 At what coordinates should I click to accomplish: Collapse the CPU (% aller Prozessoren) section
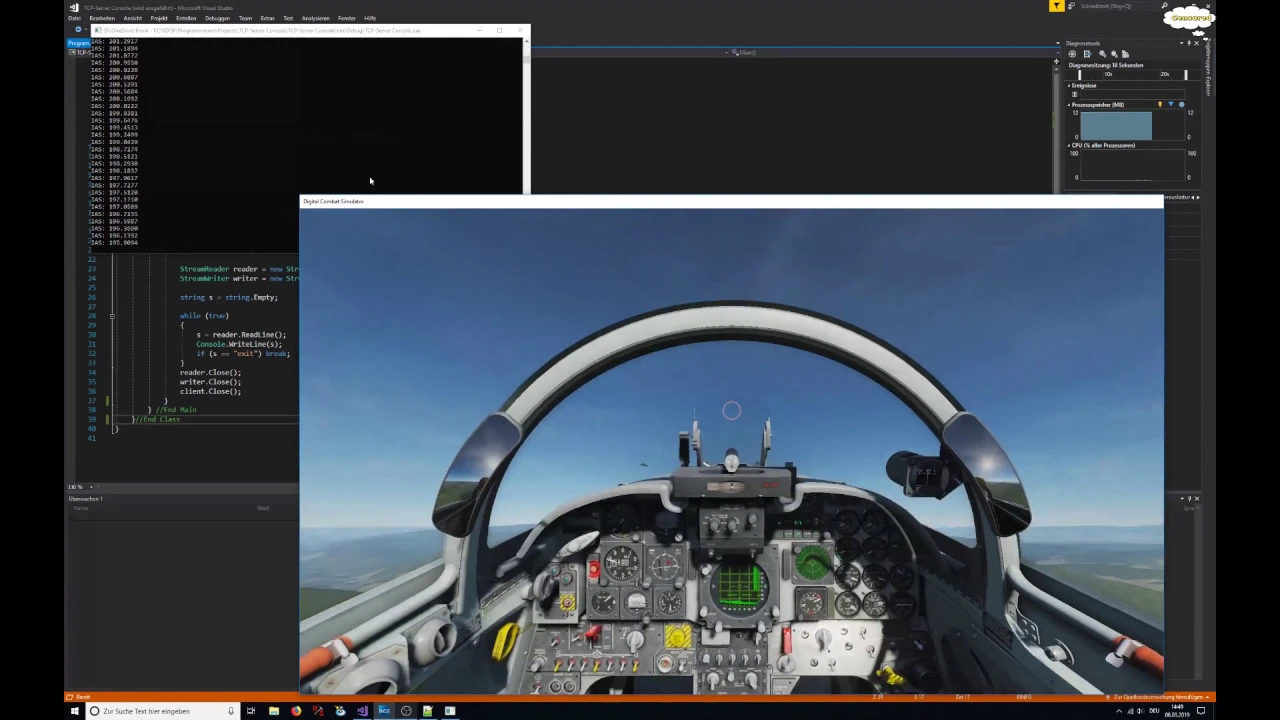point(1069,146)
